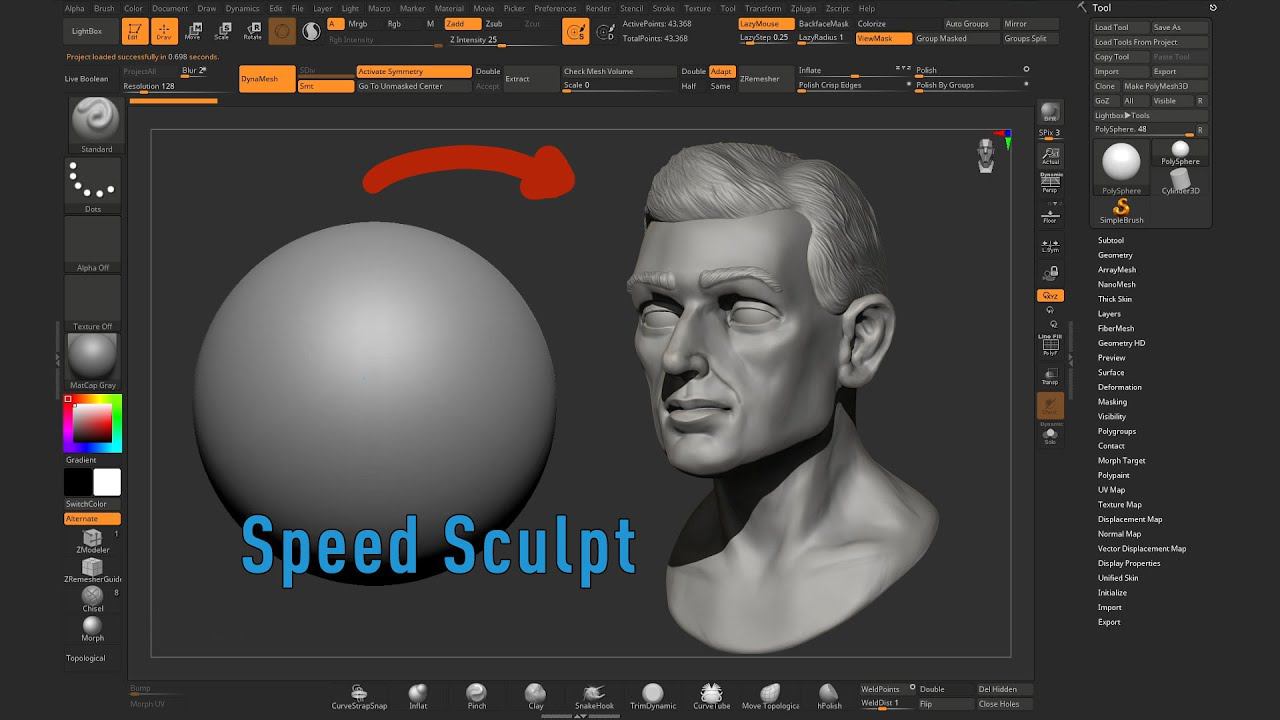Toggle Transp transparency mode
The height and width of the screenshot is (720, 1280).
[x=1050, y=375]
